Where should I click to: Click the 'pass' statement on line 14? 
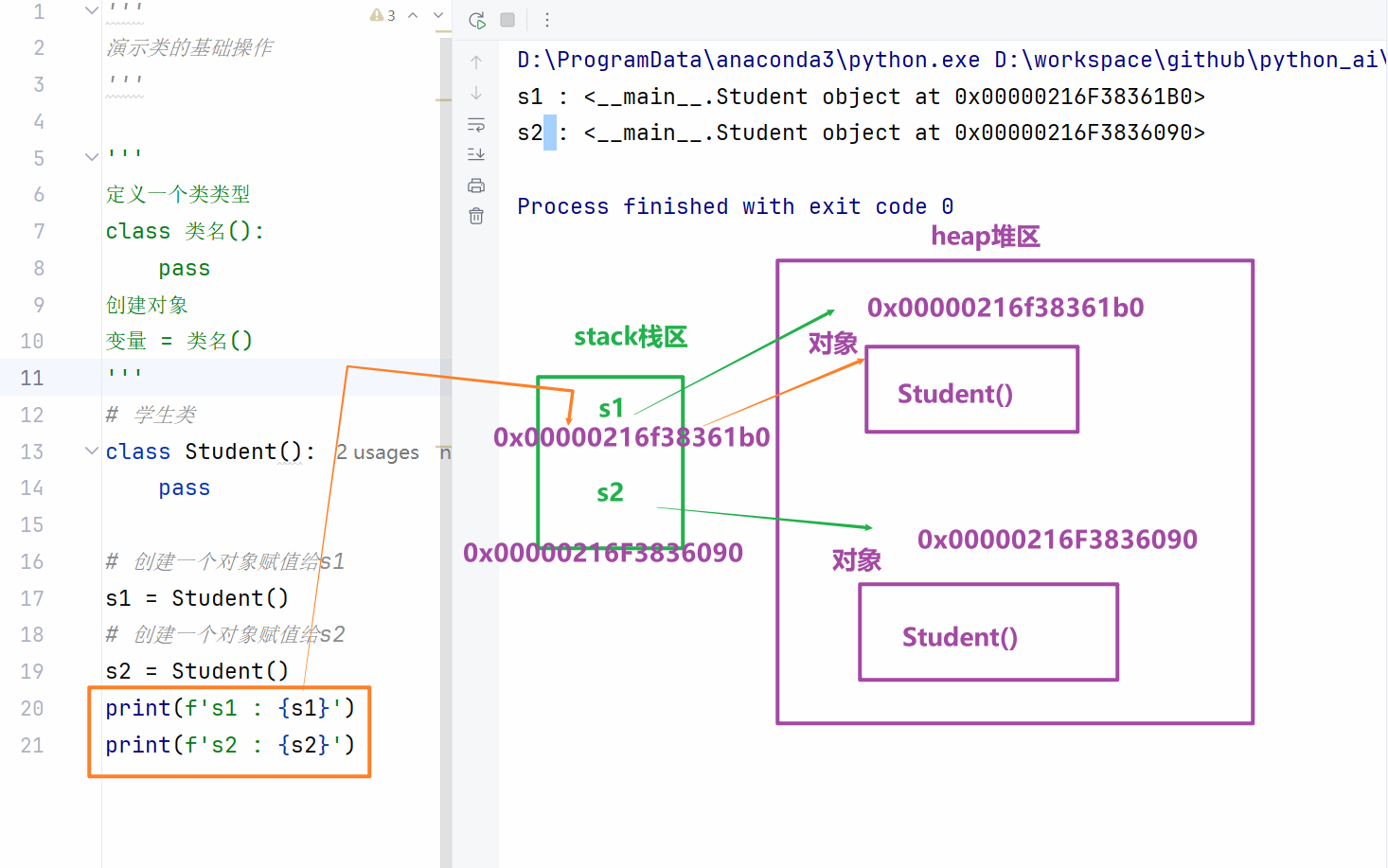(x=185, y=488)
